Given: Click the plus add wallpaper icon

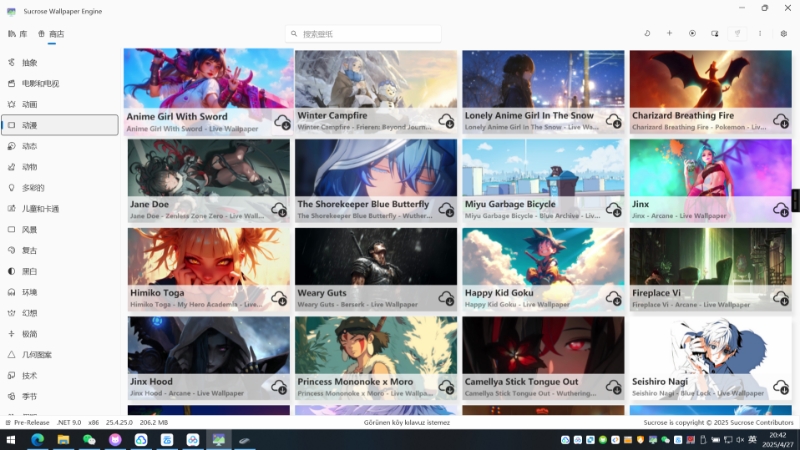Looking at the screenshot, I should click(669, 34).
